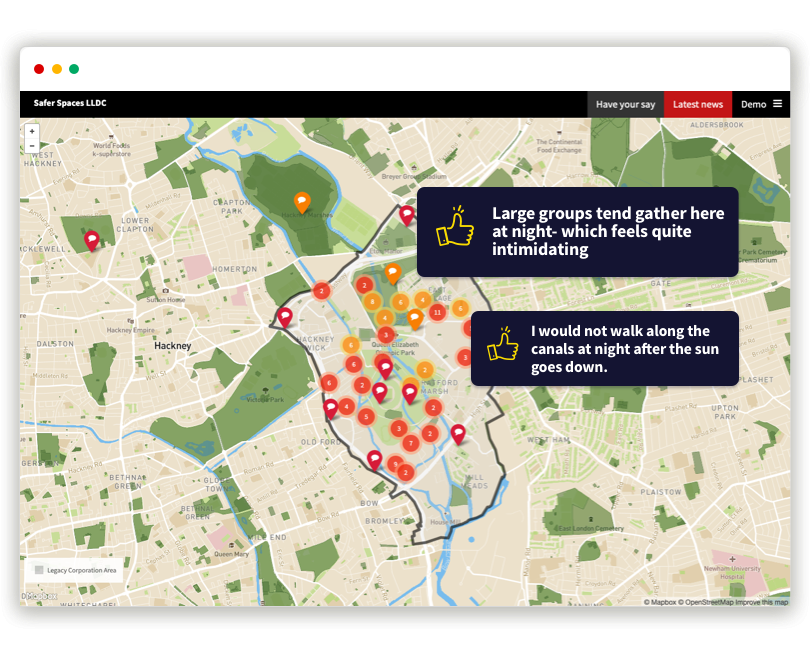Click the zoom out minus button
This screenshot has height=652, width=810.
(x=32, y=146)
